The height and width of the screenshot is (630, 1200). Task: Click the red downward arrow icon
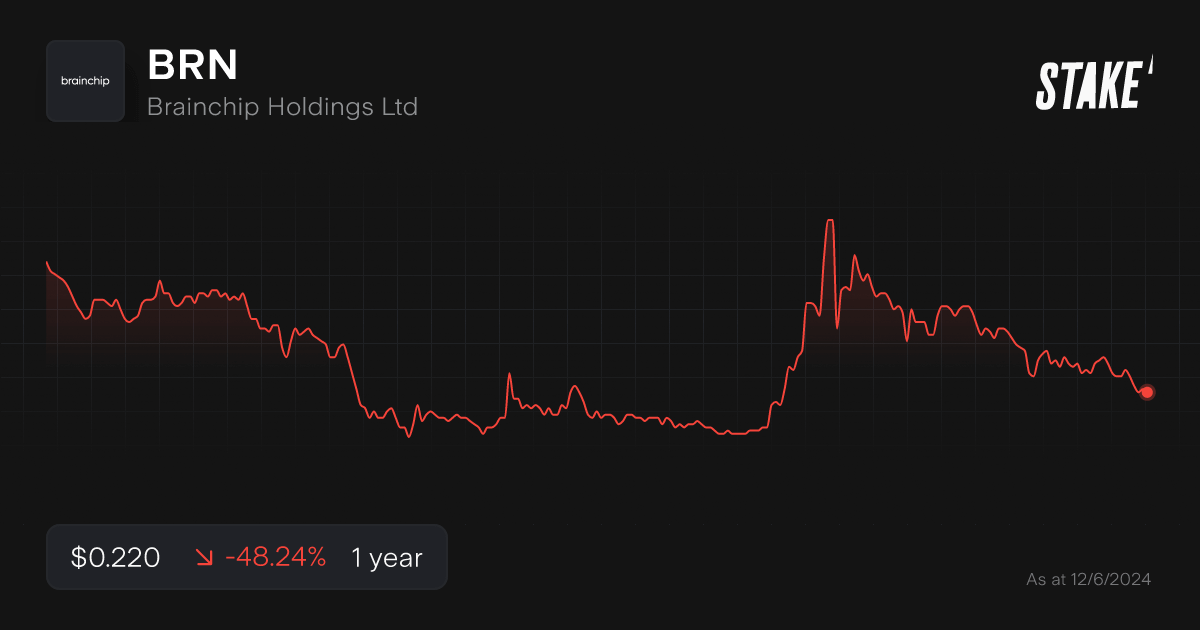(204, 558)
